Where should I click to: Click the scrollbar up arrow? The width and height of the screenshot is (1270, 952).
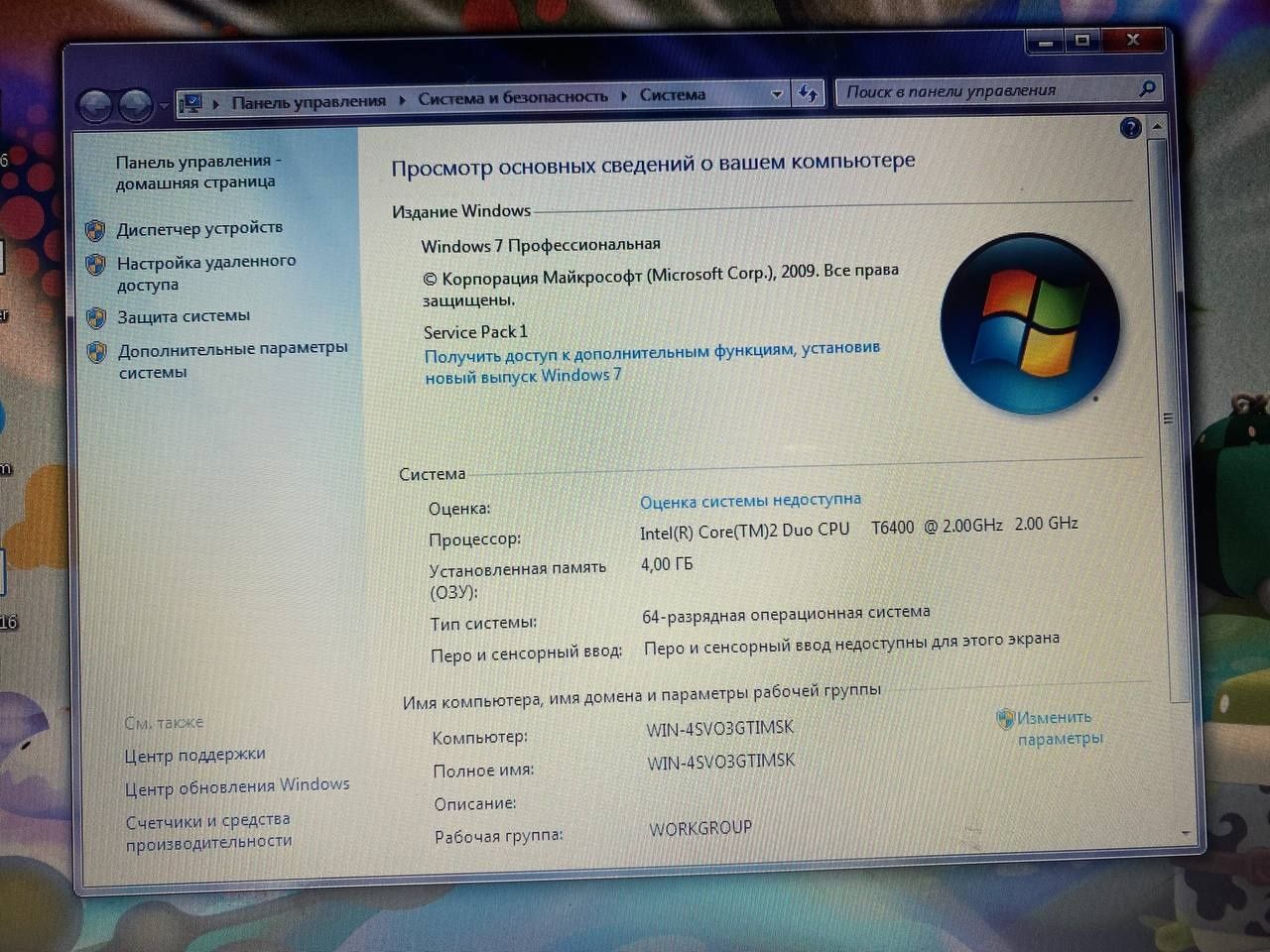[1157, 127]
